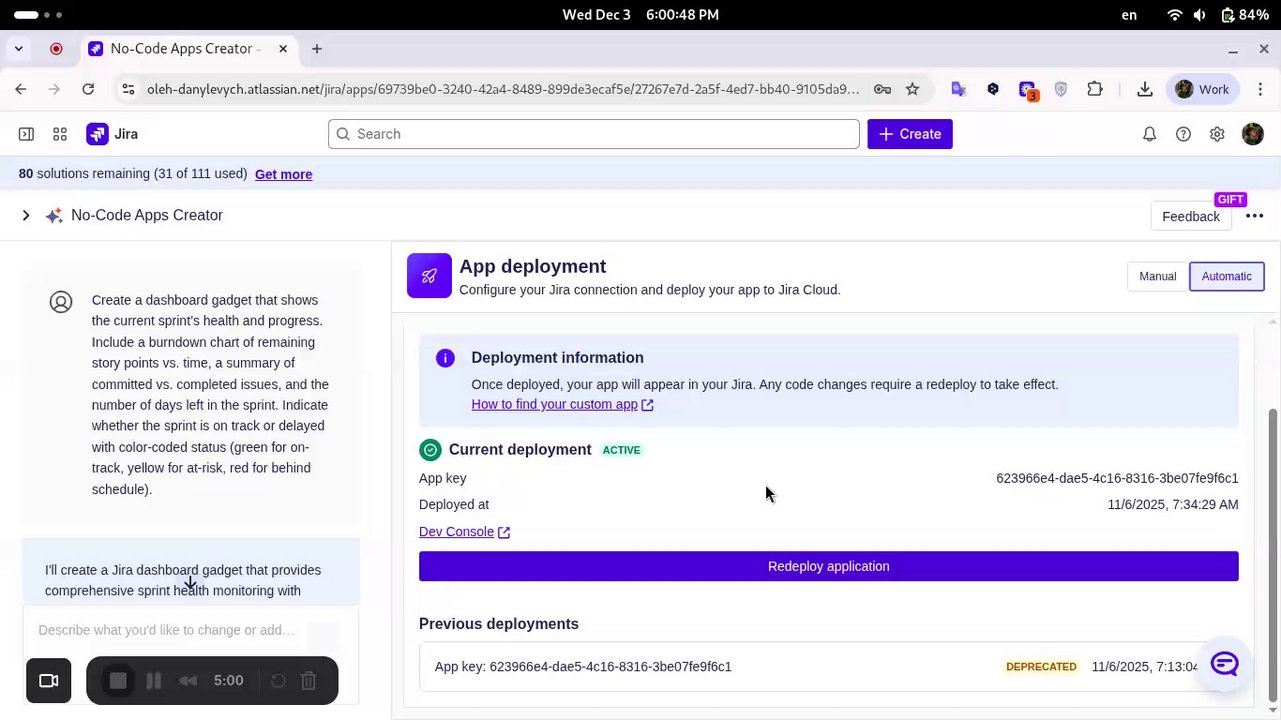Screen dimensions: 1281x720
Task: Click the DEPRECATED status badge
Action: coord(1041,667)
